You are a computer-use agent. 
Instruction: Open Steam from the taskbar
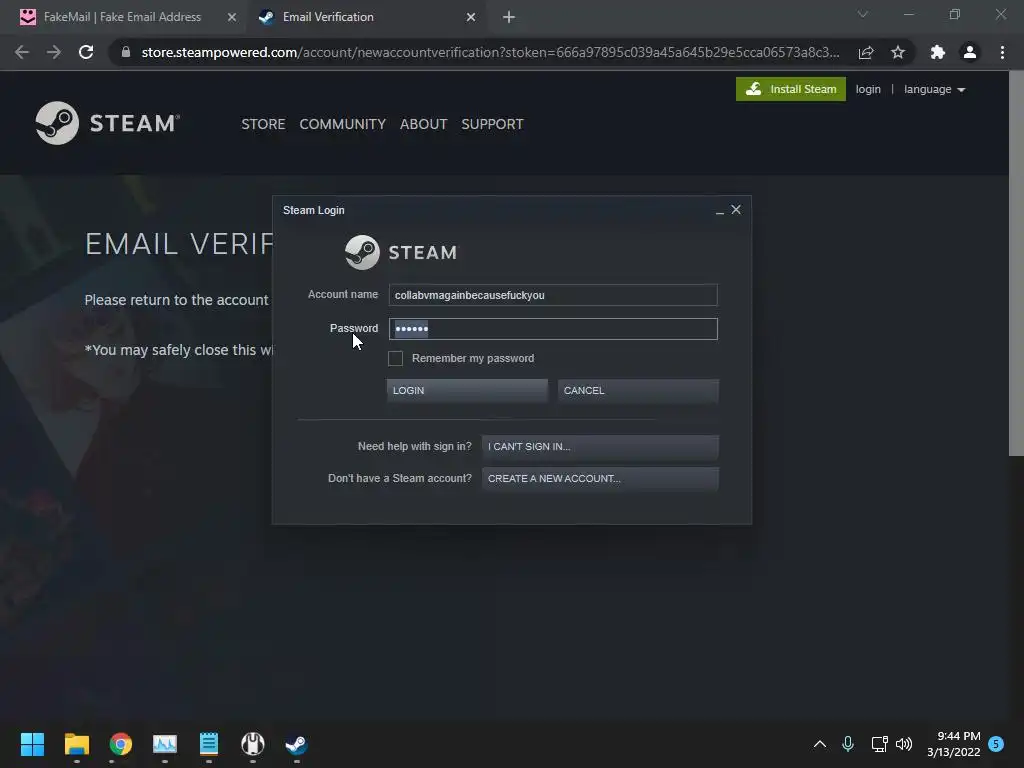[296, 744]
